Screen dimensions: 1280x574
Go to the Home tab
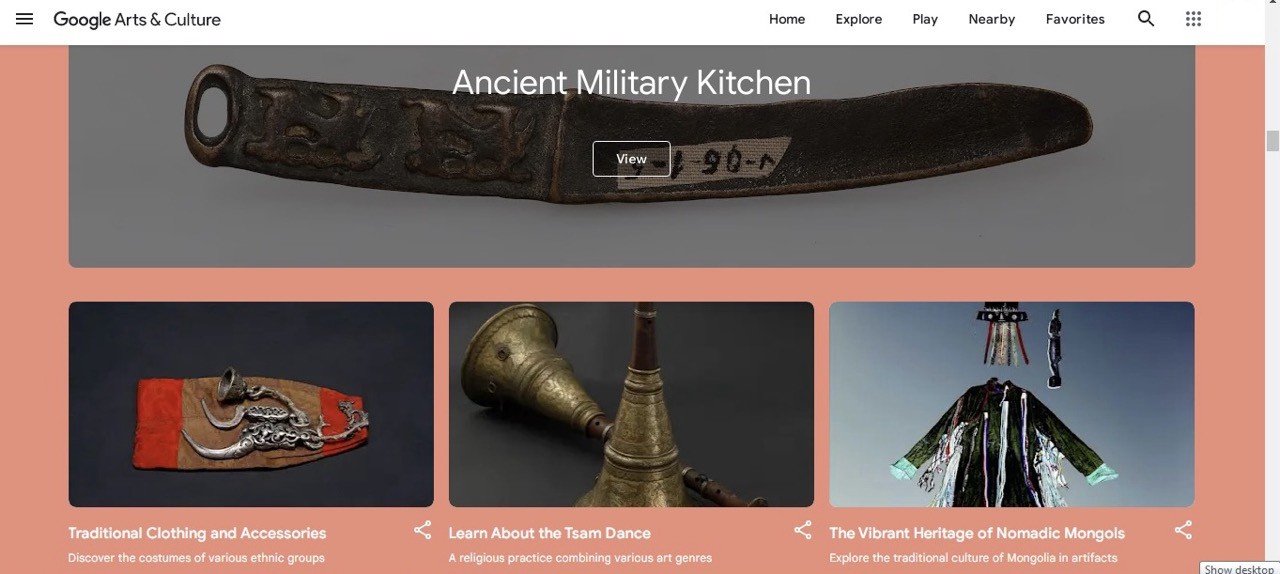click(787, 19)
